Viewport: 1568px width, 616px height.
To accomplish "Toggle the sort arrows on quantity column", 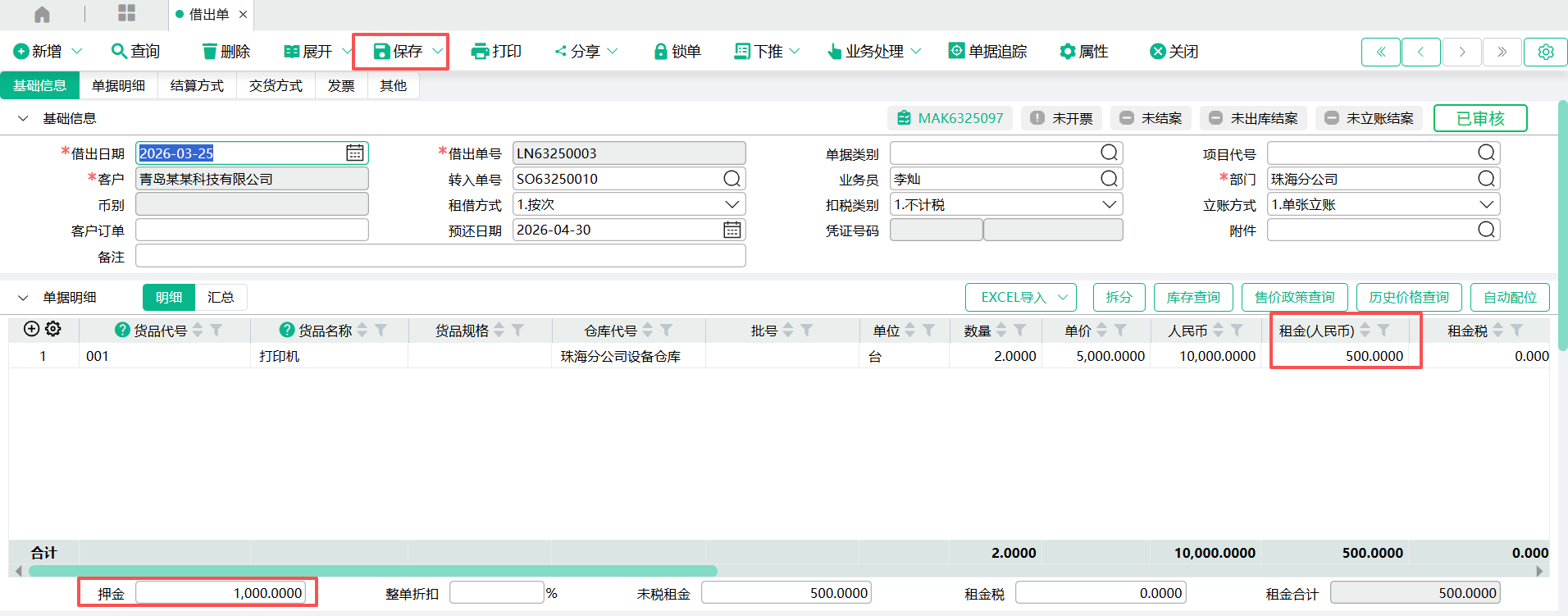I will pos(1001,331).
